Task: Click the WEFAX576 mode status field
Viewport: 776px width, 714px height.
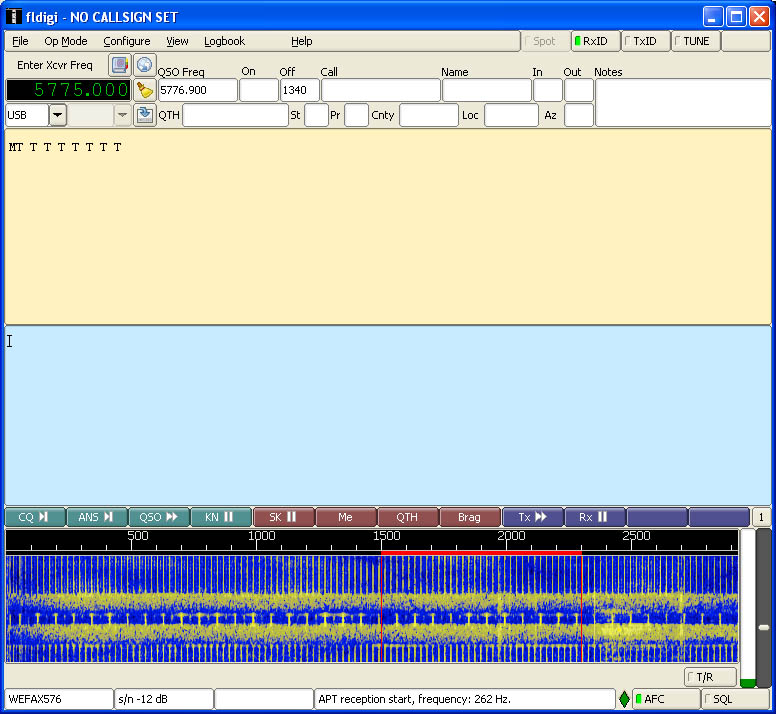Action: [x=59, y=699]
